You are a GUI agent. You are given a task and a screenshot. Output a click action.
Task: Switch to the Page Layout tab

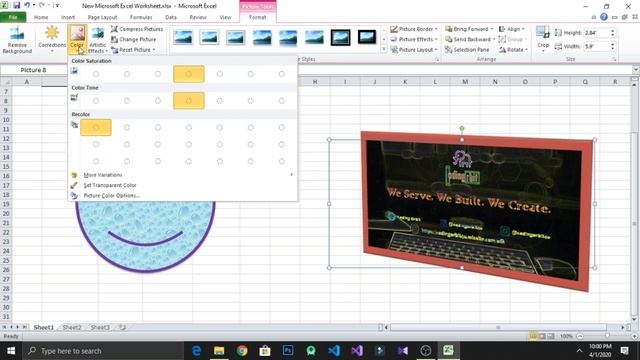coord(102,17)
